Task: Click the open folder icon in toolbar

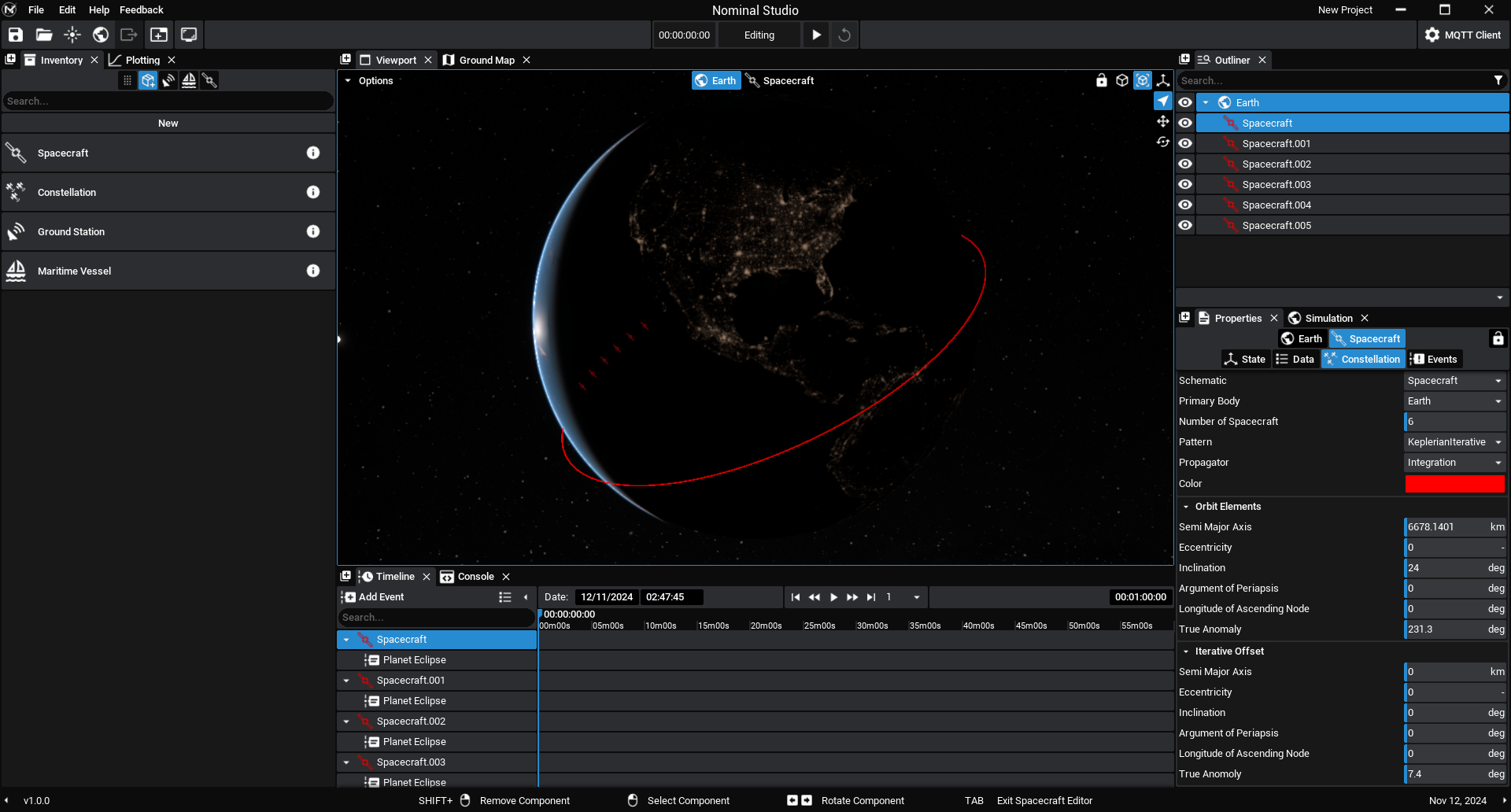Action: click(44, 35)
